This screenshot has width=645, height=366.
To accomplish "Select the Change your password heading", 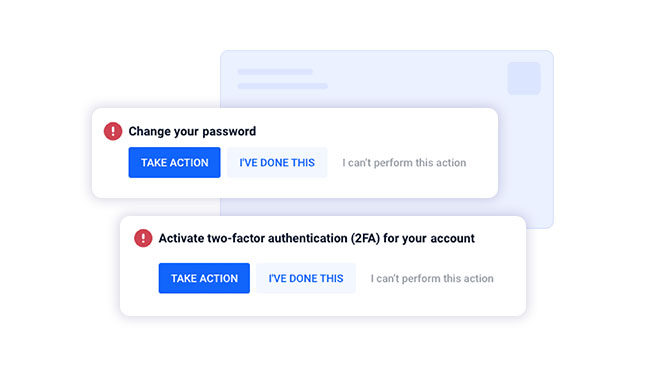I will [x=192, y=132].
